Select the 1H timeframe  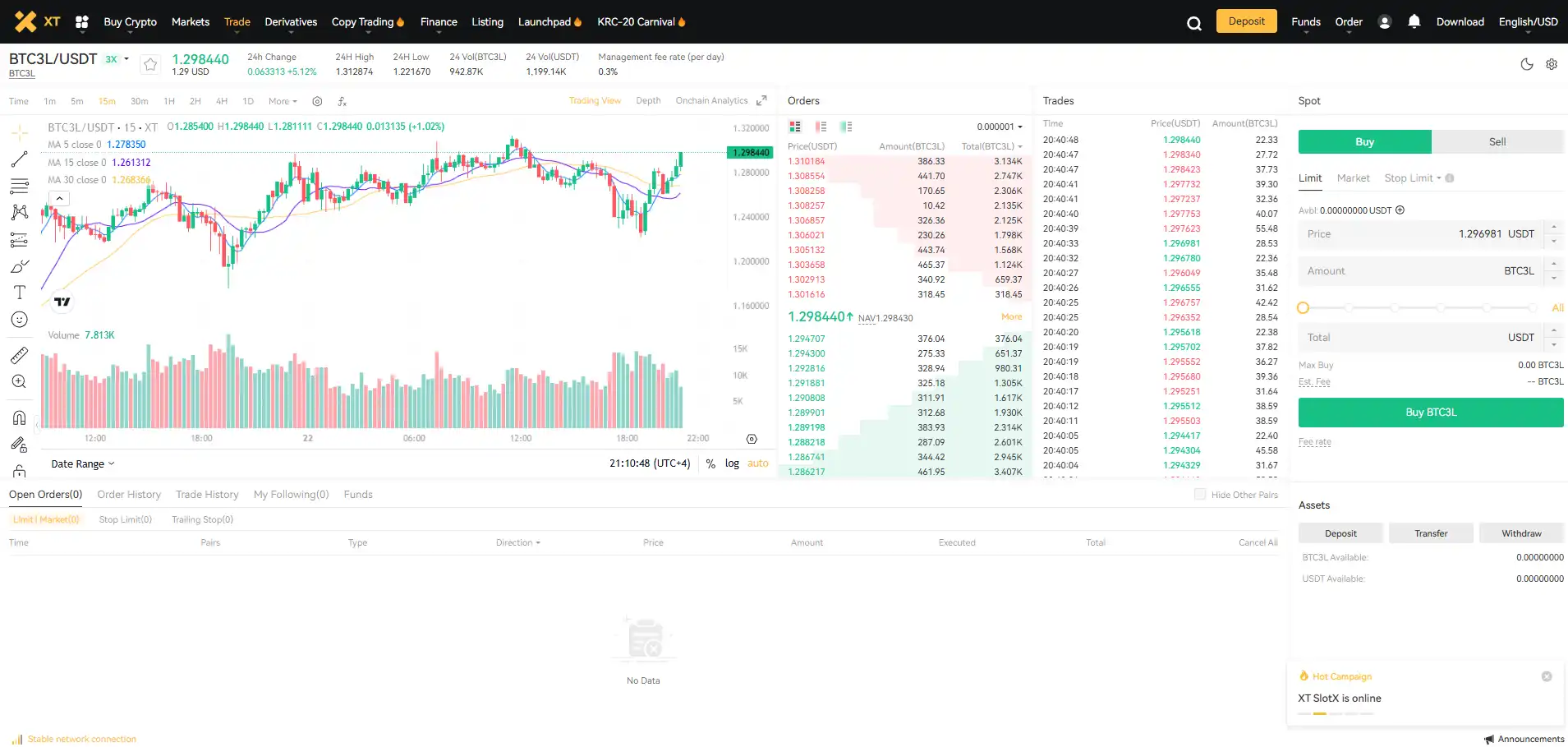169,101
